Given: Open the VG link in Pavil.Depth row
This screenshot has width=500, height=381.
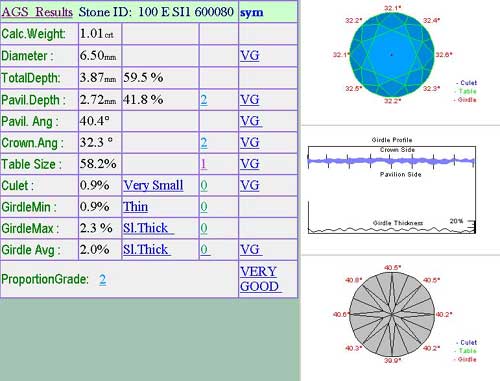Looking at the screenshot, I should coord(250,100).
